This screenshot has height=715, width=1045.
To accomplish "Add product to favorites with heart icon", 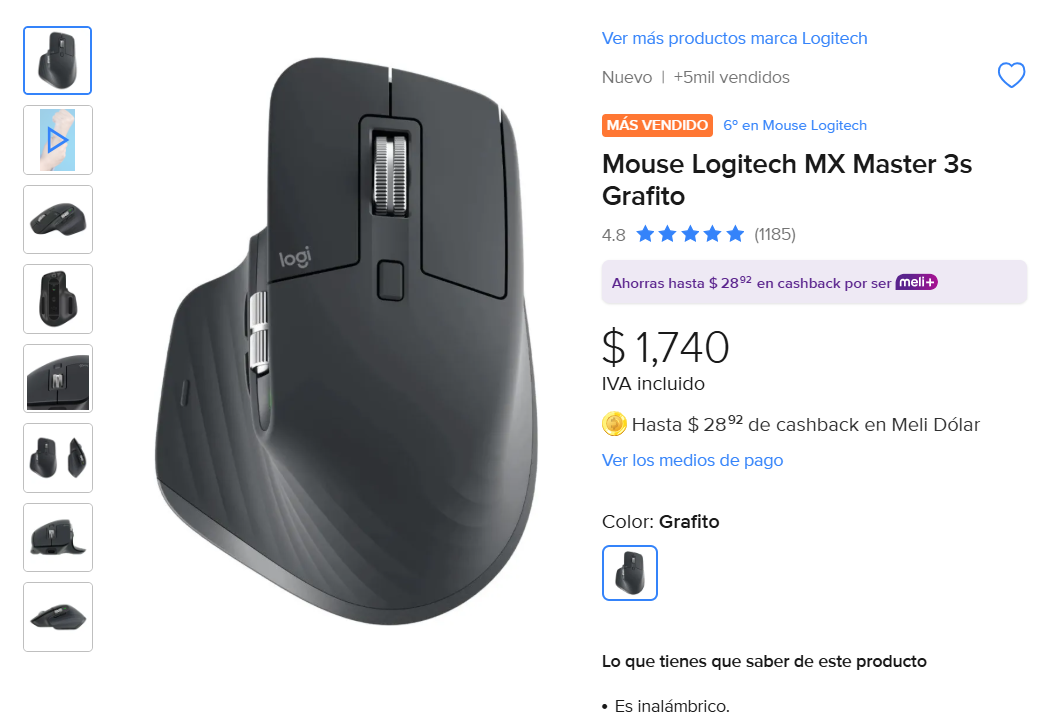I will click(x=1011, y=75).
